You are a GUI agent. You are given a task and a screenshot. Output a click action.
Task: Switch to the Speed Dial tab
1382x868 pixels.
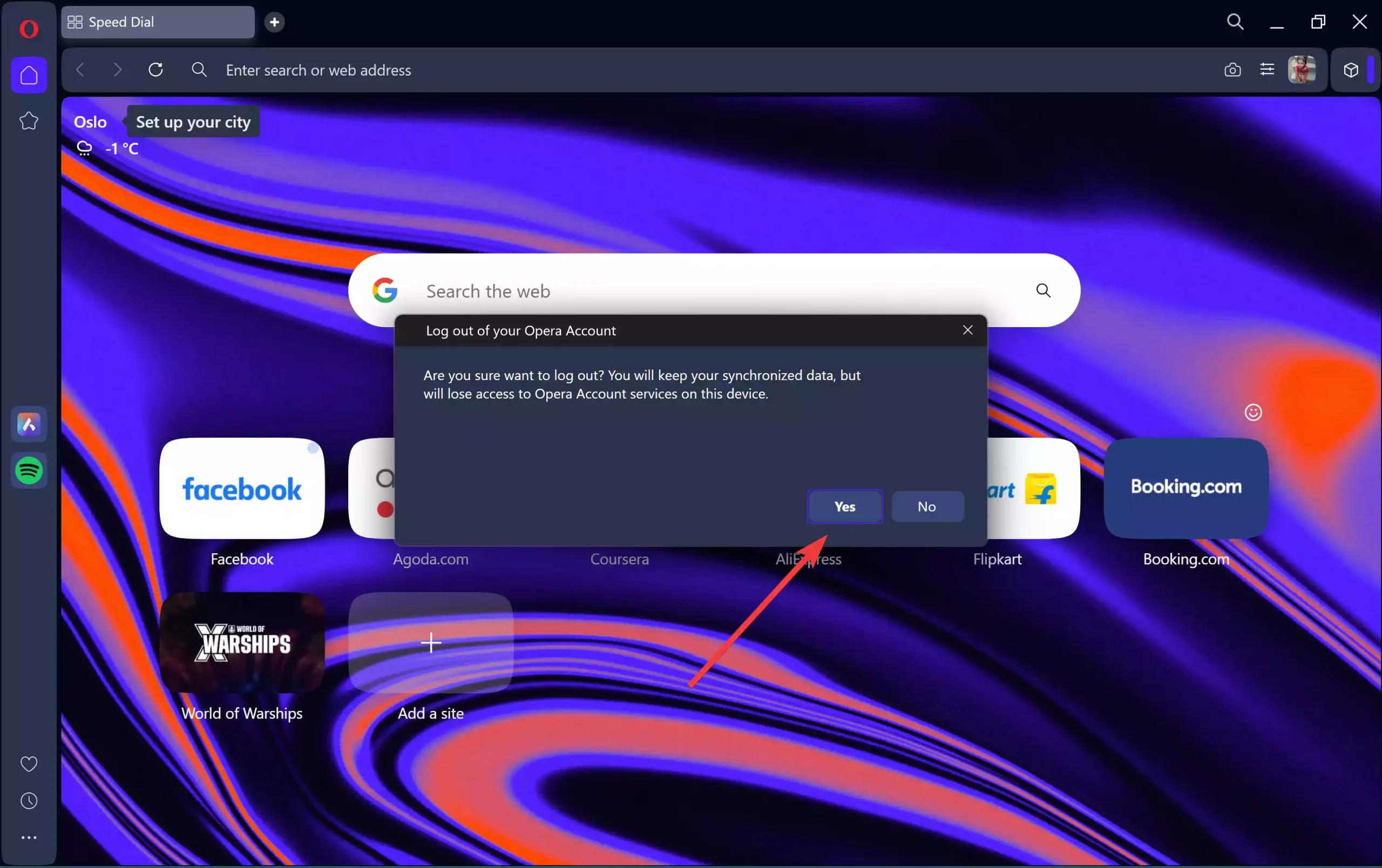(x=157, y=22)
